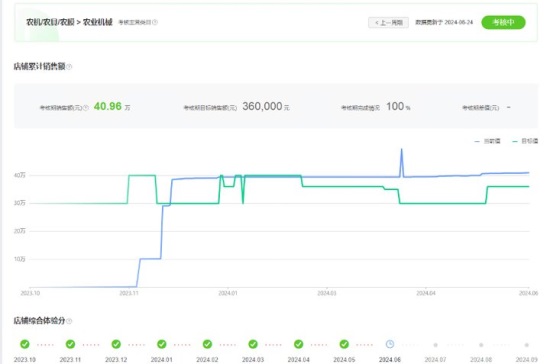
Task: Open the 2024.06 clock pending icon
Action: tap(390, 344)
